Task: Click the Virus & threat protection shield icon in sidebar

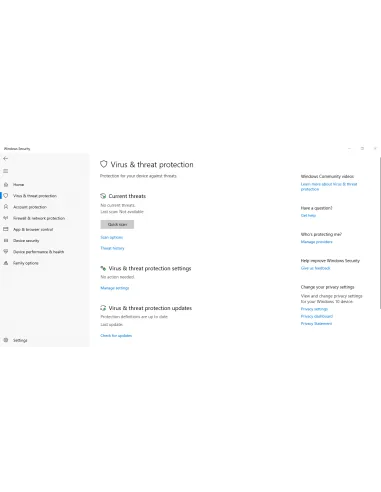Action: 6,196
